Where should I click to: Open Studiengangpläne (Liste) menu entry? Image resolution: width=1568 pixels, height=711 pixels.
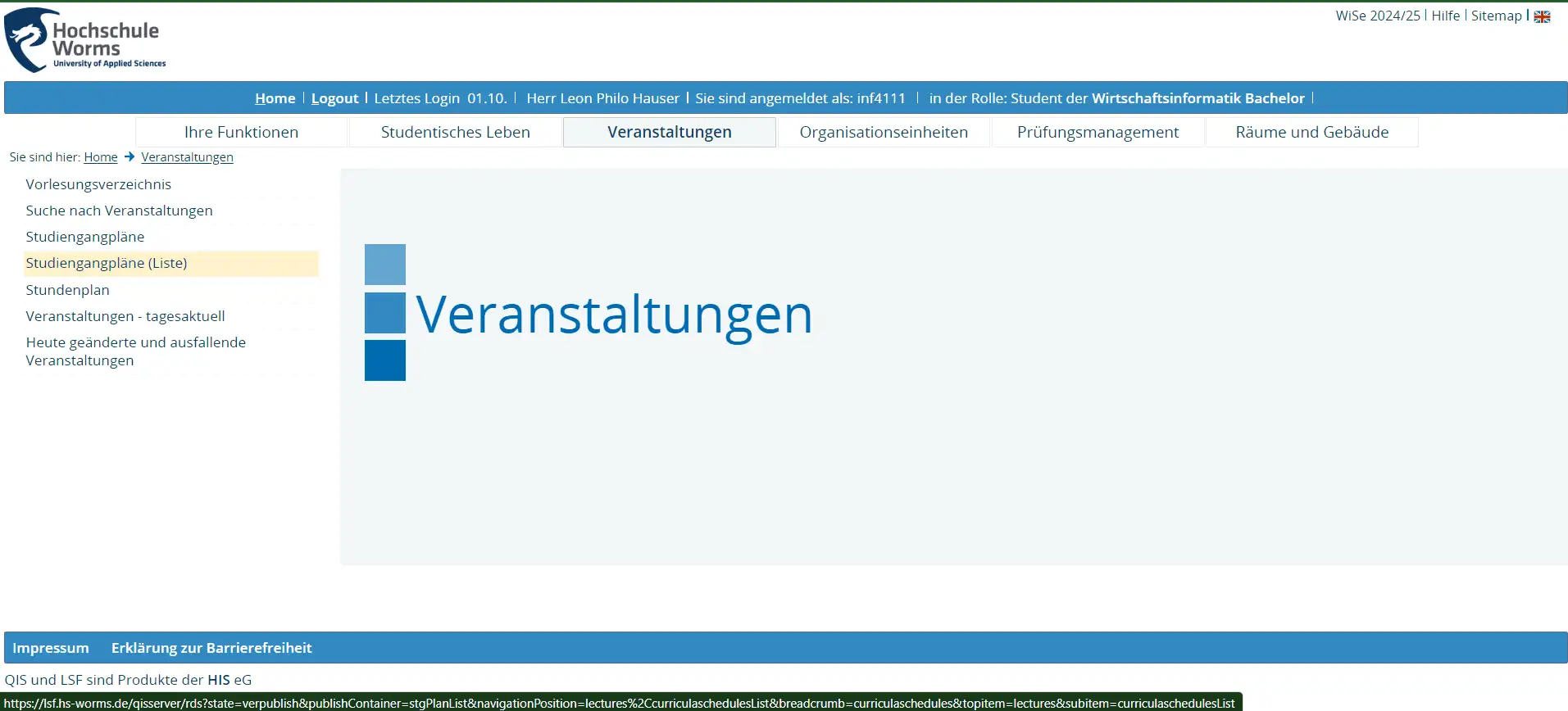pyautogui.click(x=107, y=263)
